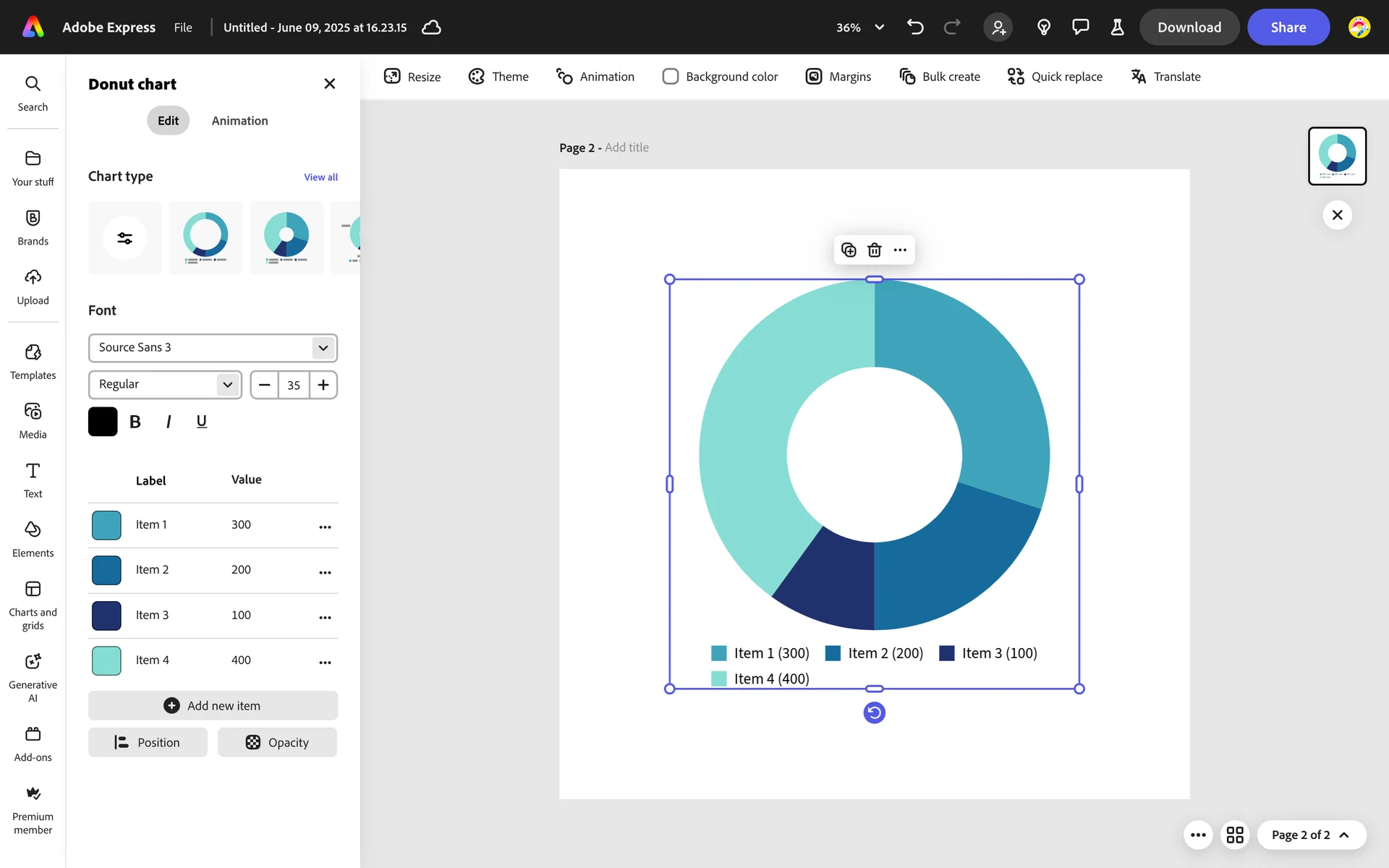
Task: Toggle italic text formatting
Action: [169, 422]
